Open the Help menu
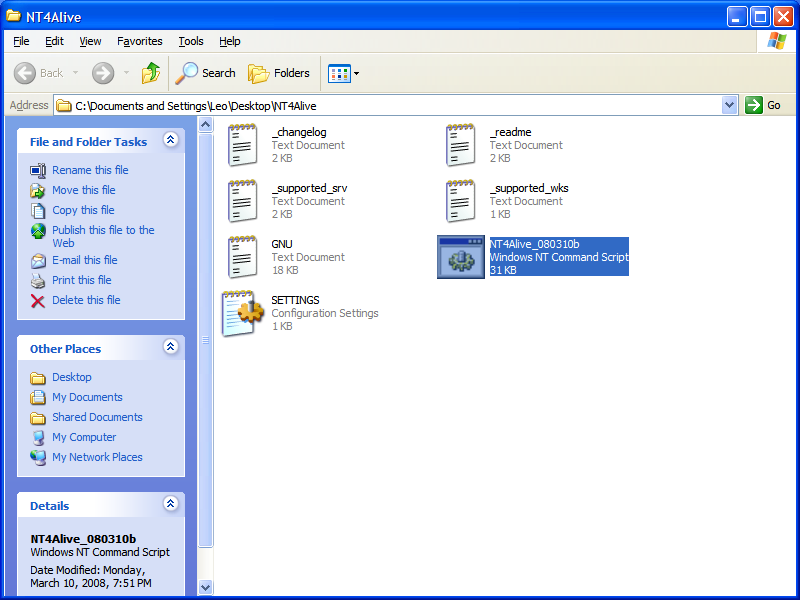 click(x=230, y=41)
